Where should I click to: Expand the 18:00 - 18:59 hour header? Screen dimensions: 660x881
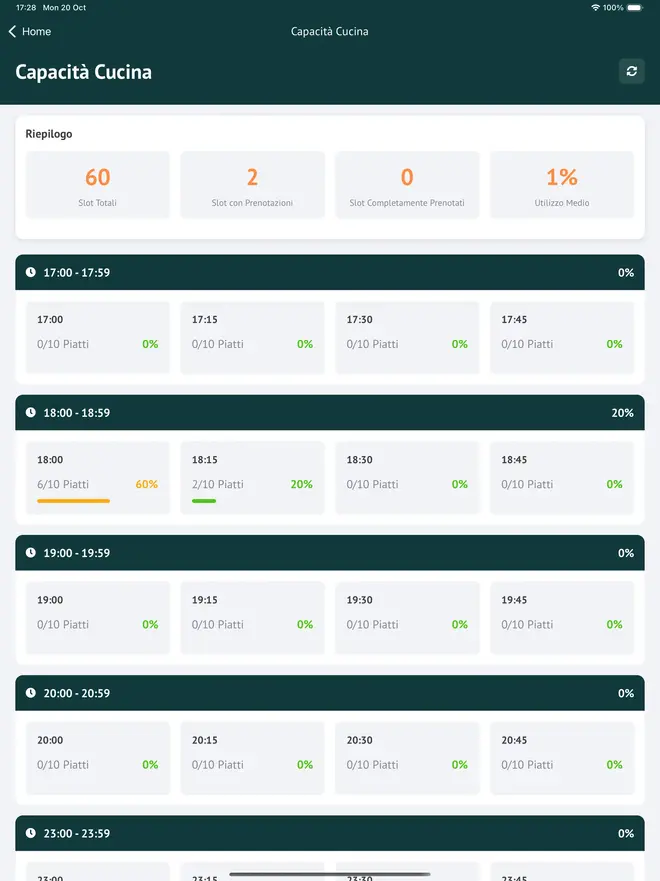(330, 413)
